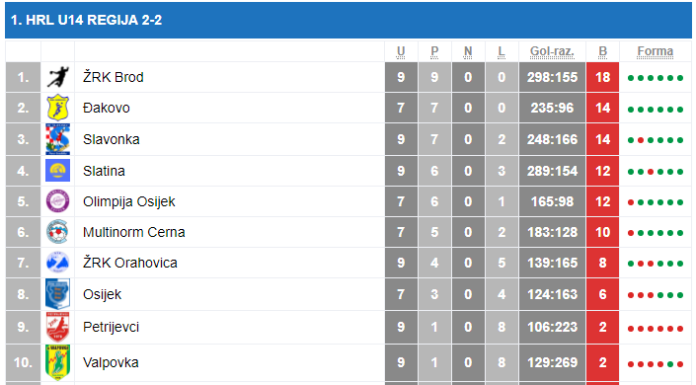Click the ŽRK Orahovica blue logo
The image size is (696, 385).
58,262
